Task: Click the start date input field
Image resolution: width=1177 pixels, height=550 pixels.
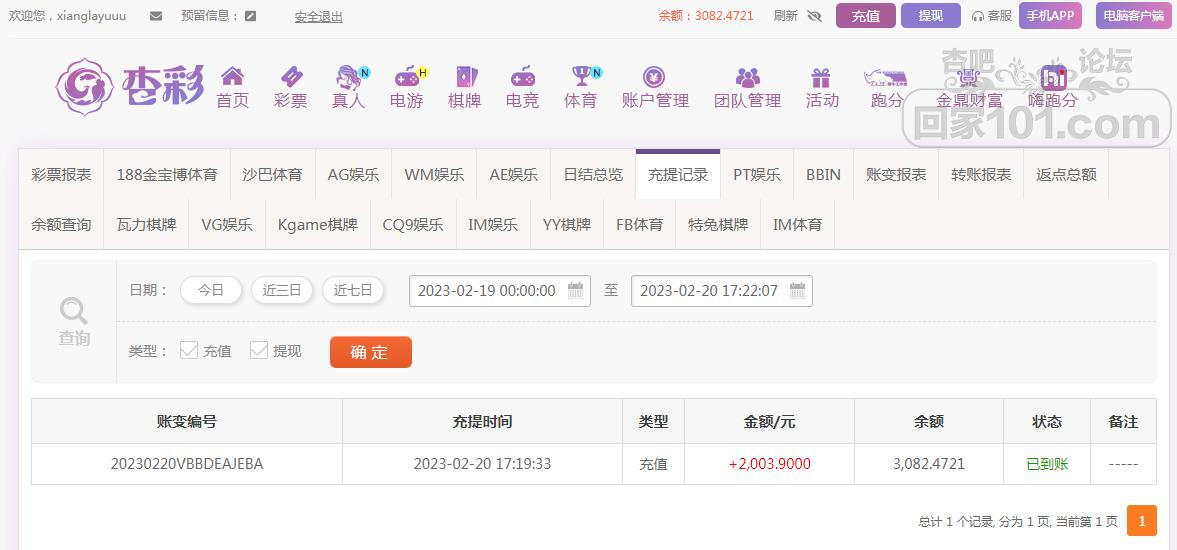Action: (x=500, y=291)
